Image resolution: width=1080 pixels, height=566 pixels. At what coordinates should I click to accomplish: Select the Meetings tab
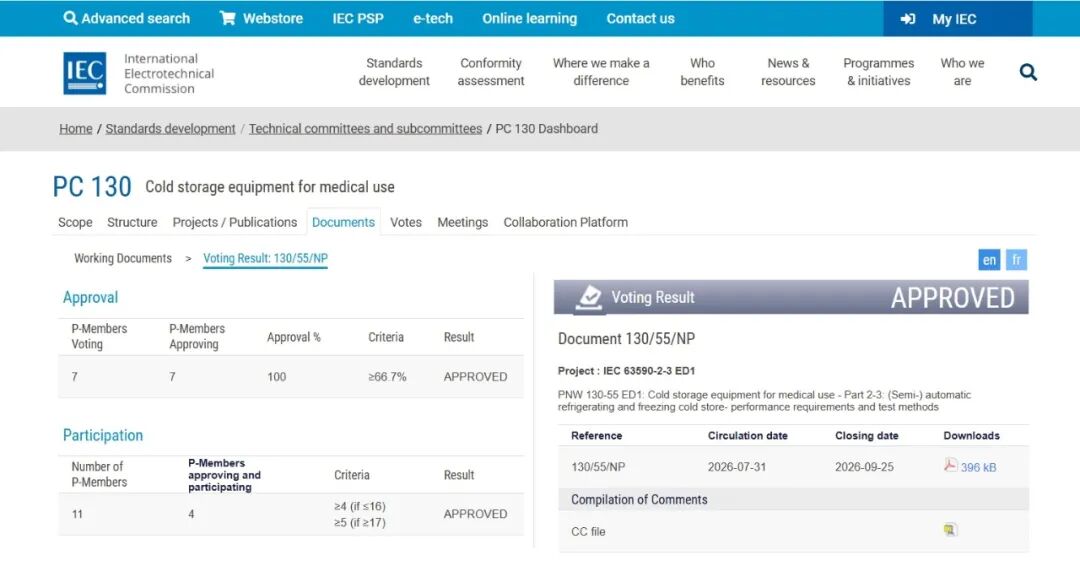tap(463, 222)
